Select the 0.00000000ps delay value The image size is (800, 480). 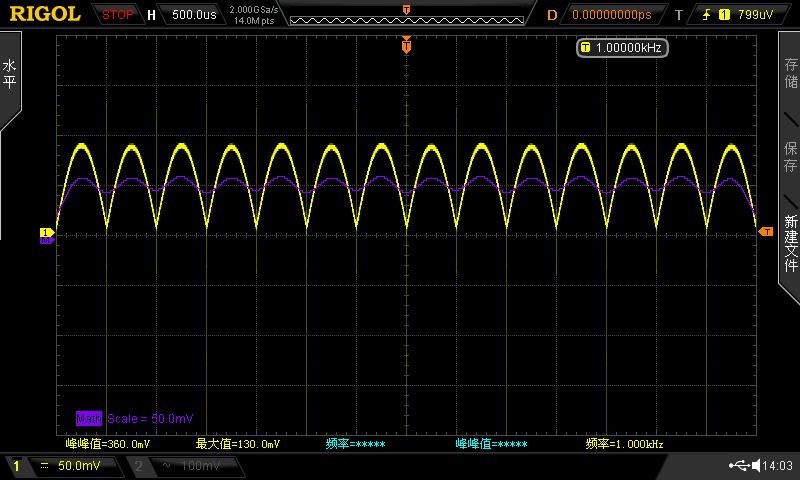(612, 15)
